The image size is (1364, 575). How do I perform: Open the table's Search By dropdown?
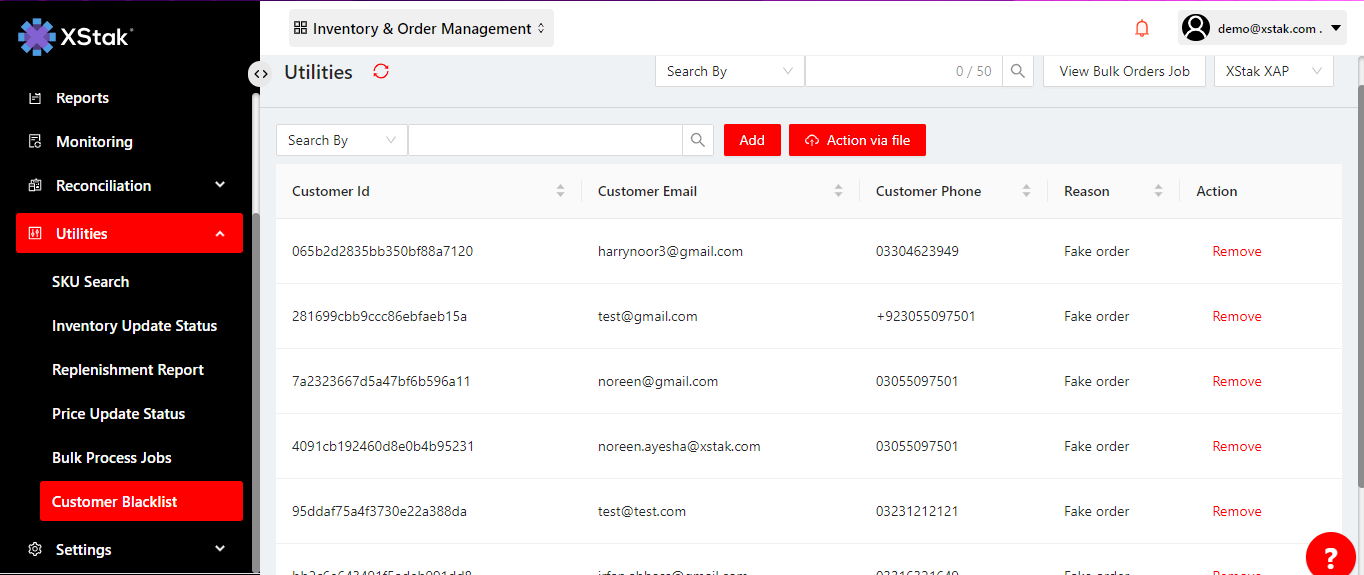(341, 140)
